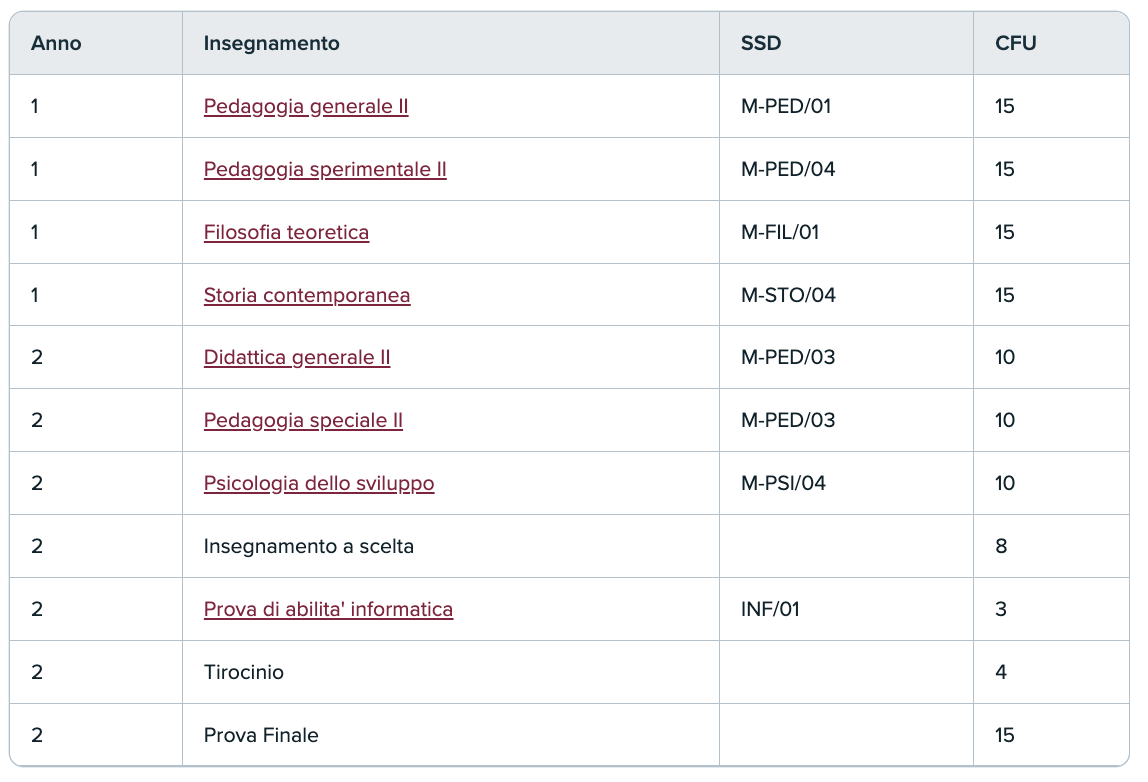Select the SSD column header
Image resolution: width=1148 pixels, height=782 pixels.
(x=761, y=43)
